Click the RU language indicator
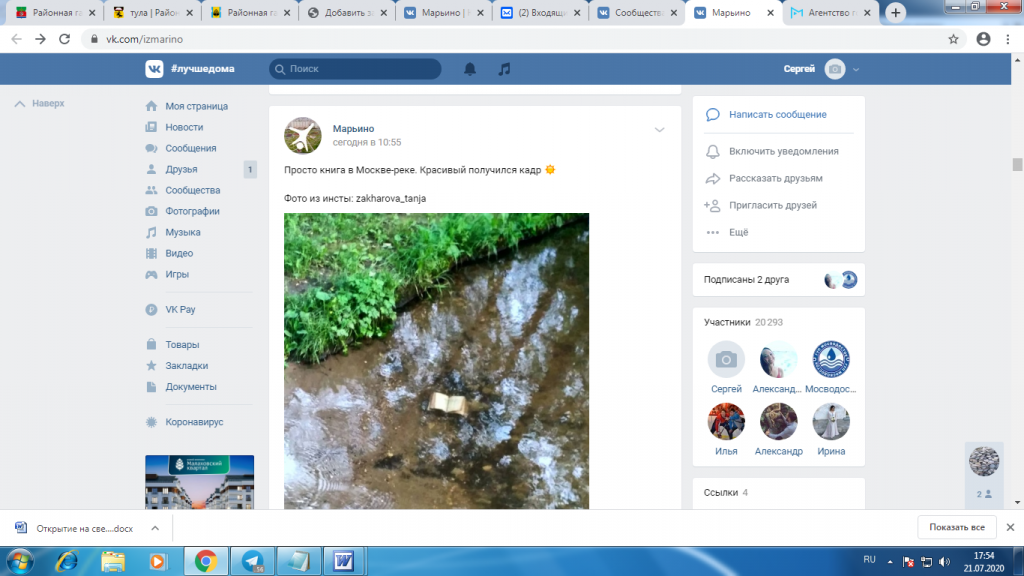The image size is (1024, 576). tap(869, 560)
